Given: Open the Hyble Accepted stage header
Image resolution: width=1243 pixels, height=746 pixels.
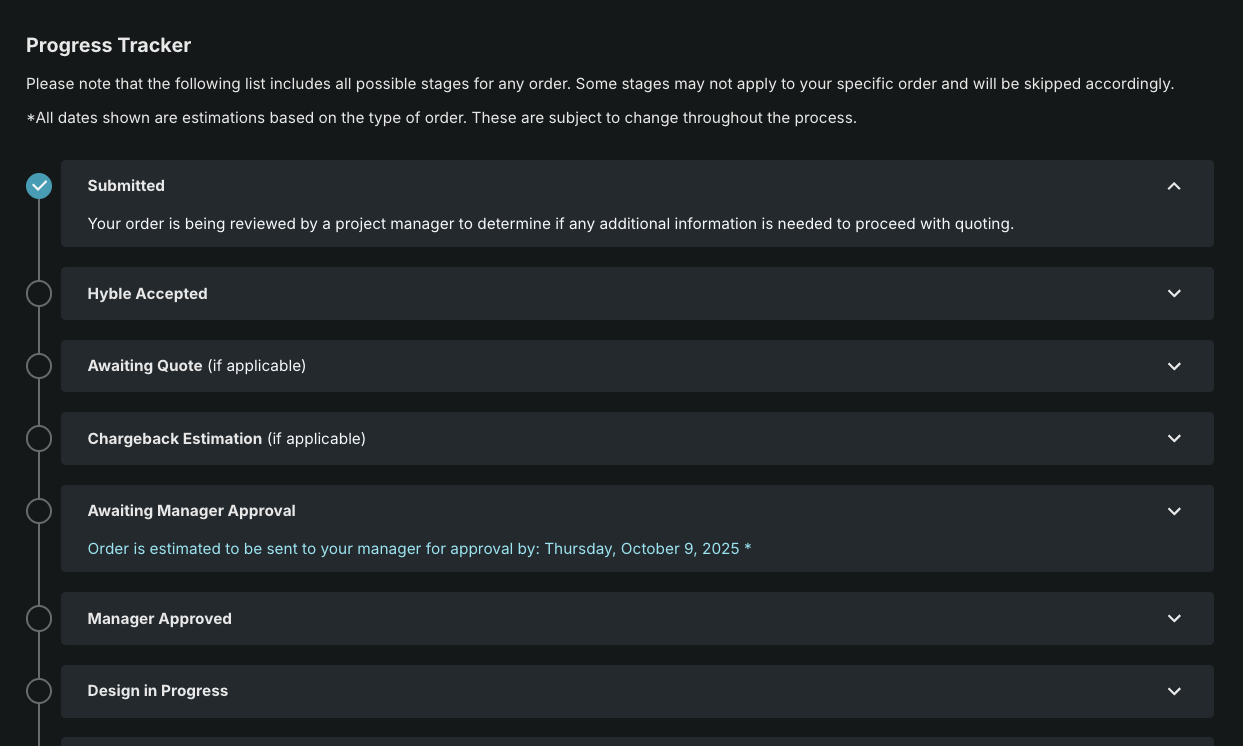Looking at the screenshot, I should click(x=147, y=294).
